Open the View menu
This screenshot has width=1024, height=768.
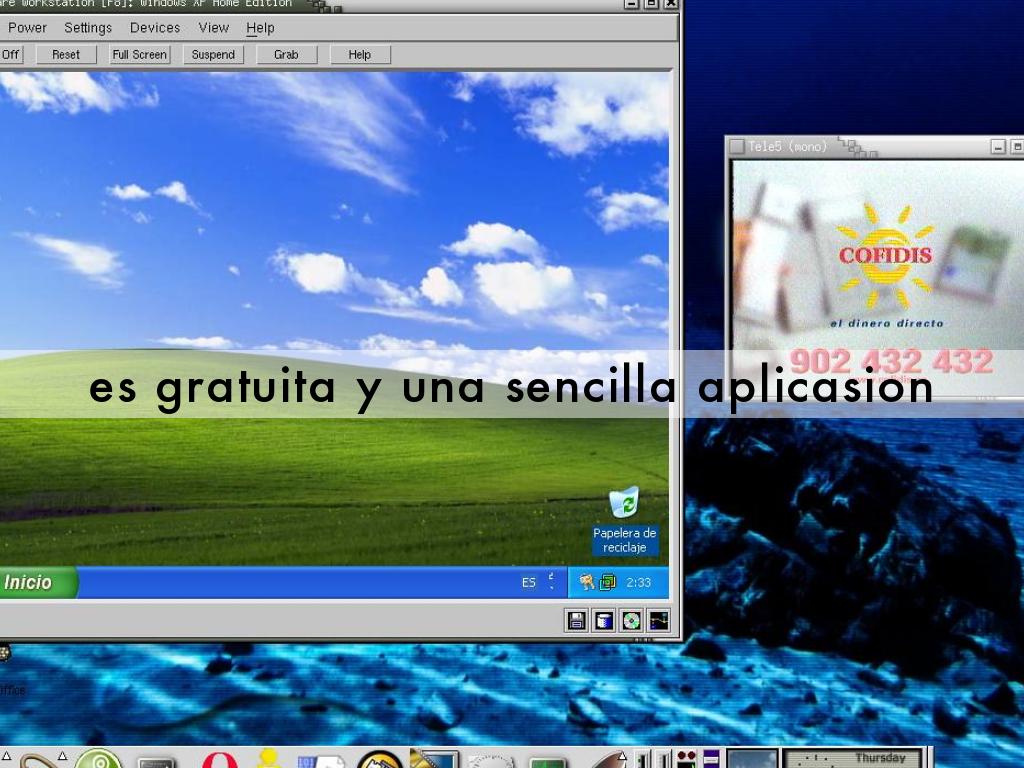click(x=214, y=28)
